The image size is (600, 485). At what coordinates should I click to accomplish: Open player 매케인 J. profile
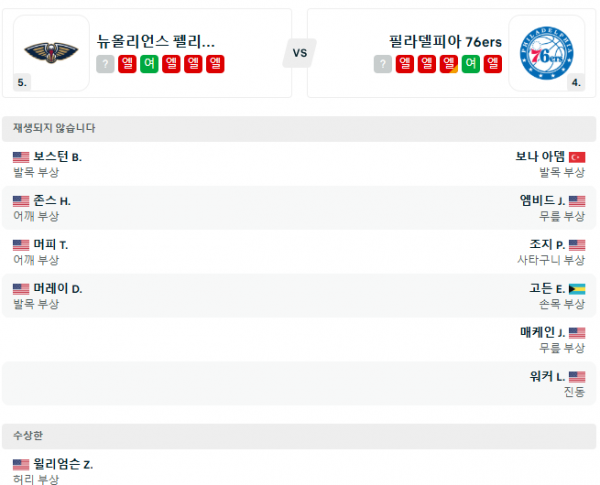[x=542, y=333]
